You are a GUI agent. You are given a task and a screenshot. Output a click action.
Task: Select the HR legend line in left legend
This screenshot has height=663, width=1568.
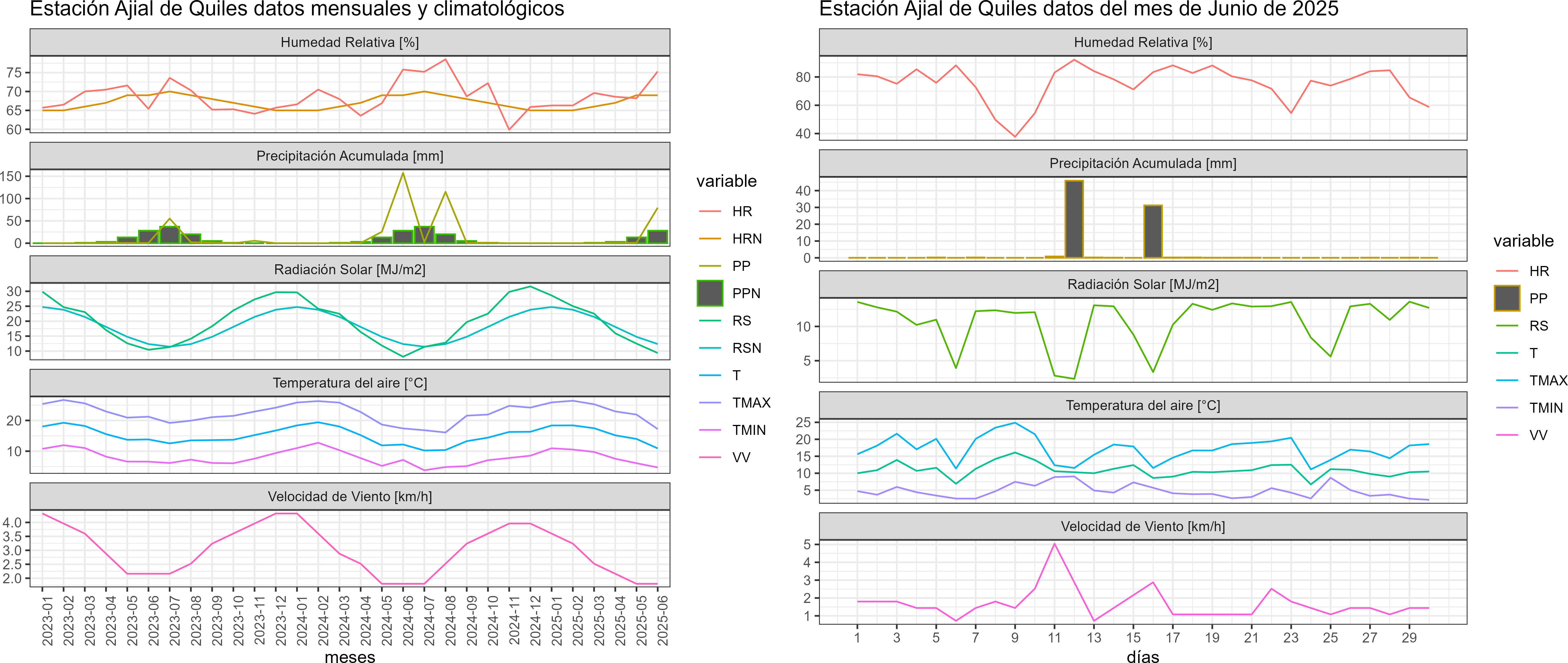tap(710, 211)
